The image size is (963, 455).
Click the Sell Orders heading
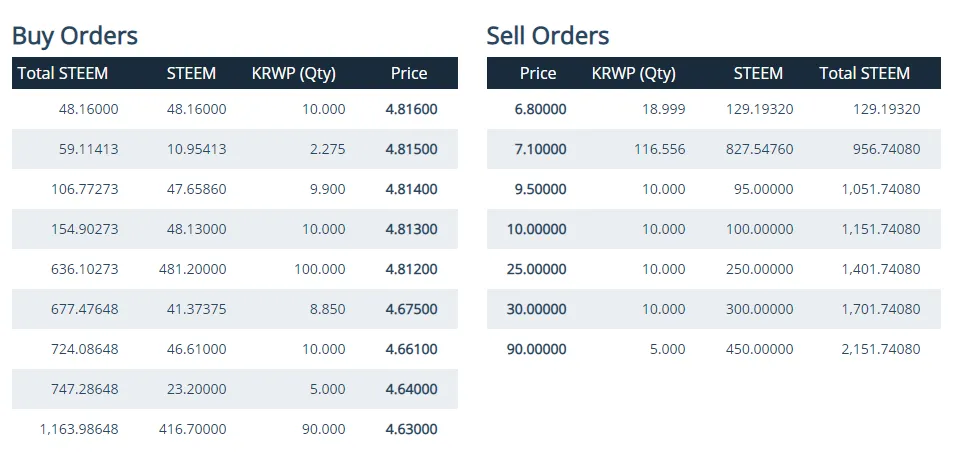(x=548, y=36)
